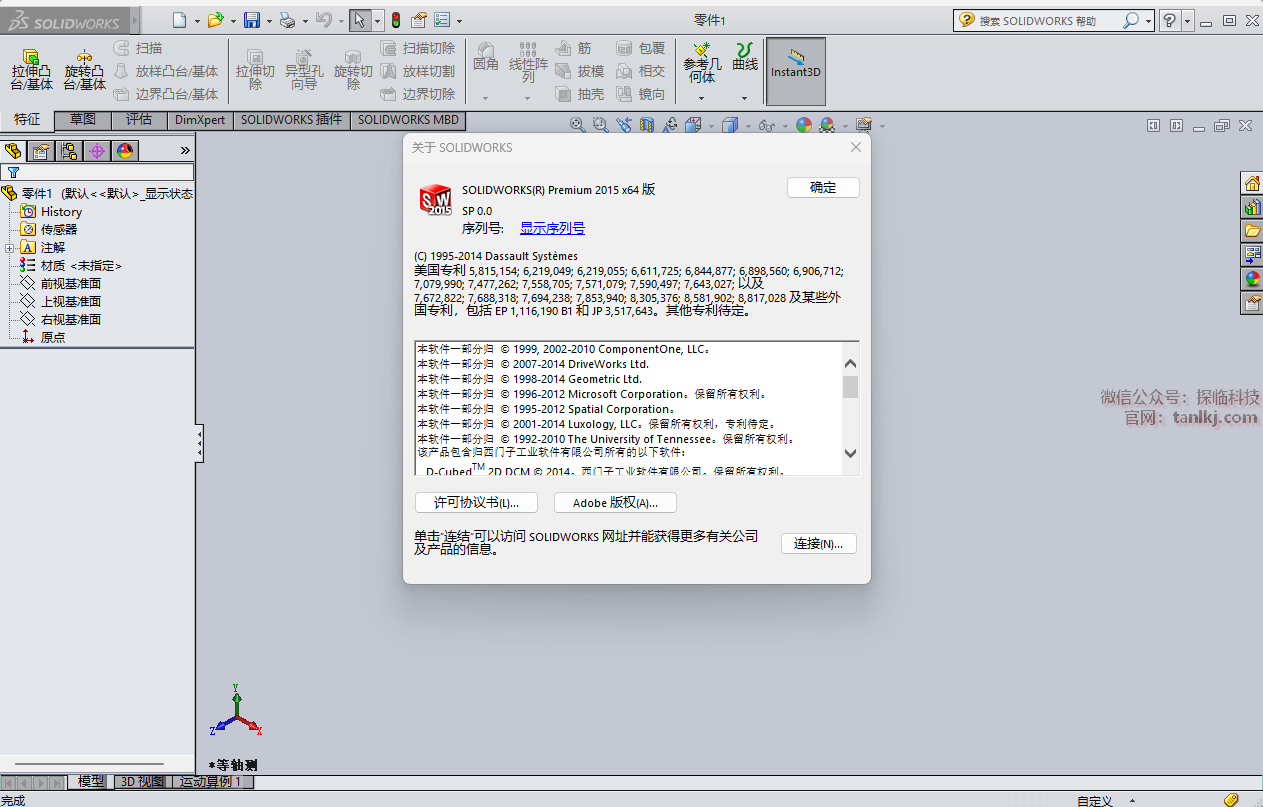Open the ConfigurationManager tab icon

[68, 151]
